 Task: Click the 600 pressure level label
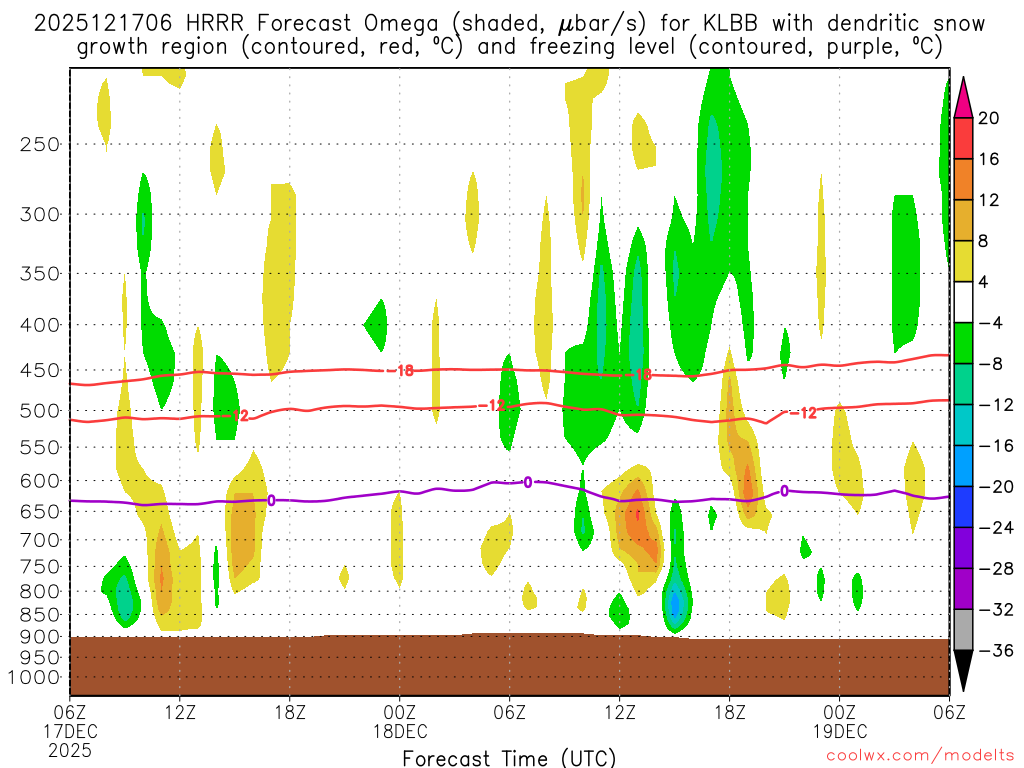[x=40, y=481]
